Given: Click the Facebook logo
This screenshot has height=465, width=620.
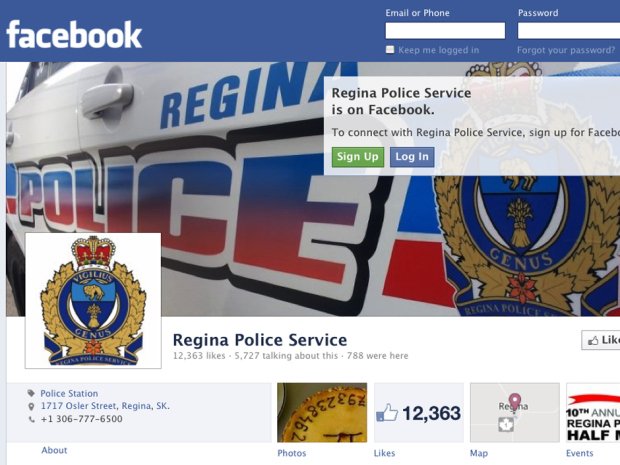Looking at the screenshot, I should point(74,35).
